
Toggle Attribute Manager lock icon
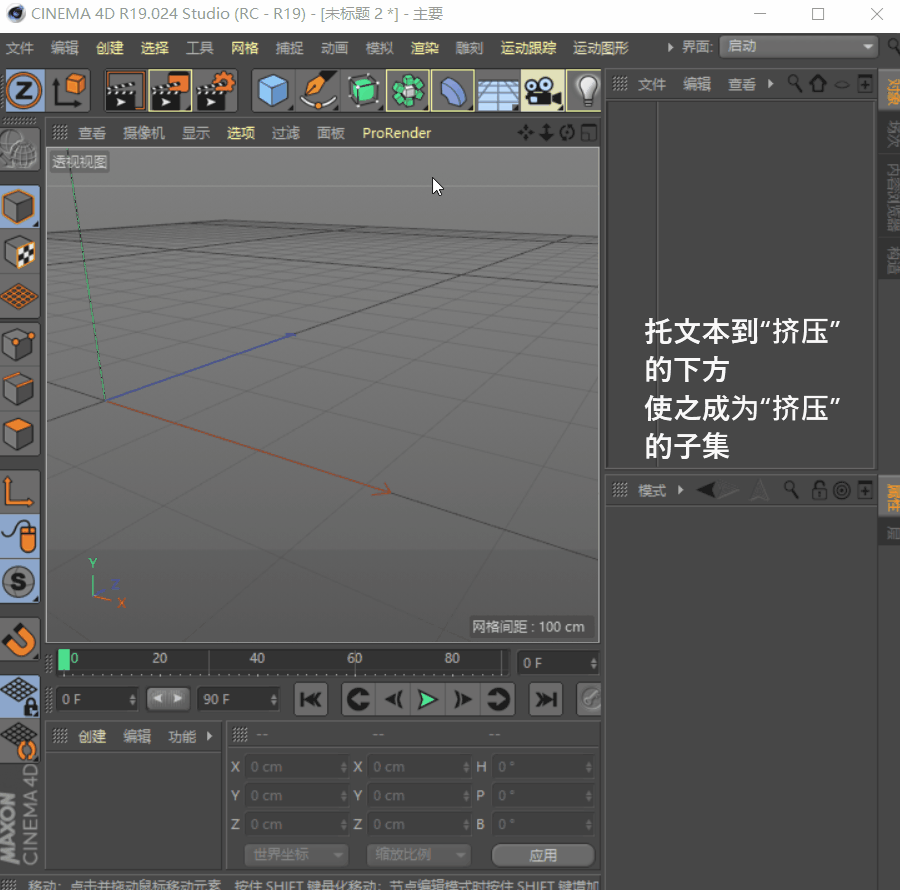click(x=819, y=490)
